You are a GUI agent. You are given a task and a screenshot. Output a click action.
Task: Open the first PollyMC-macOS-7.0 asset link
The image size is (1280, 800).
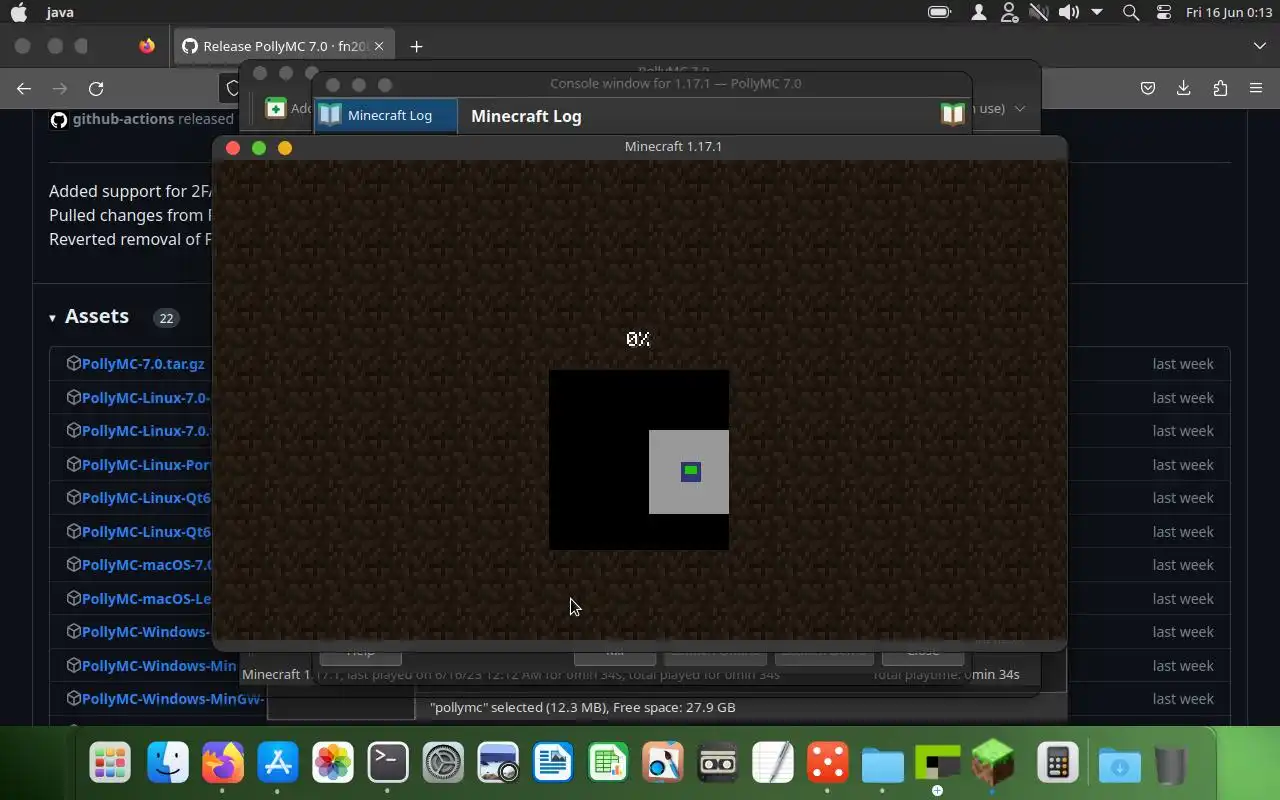click(x=146, y=565)
